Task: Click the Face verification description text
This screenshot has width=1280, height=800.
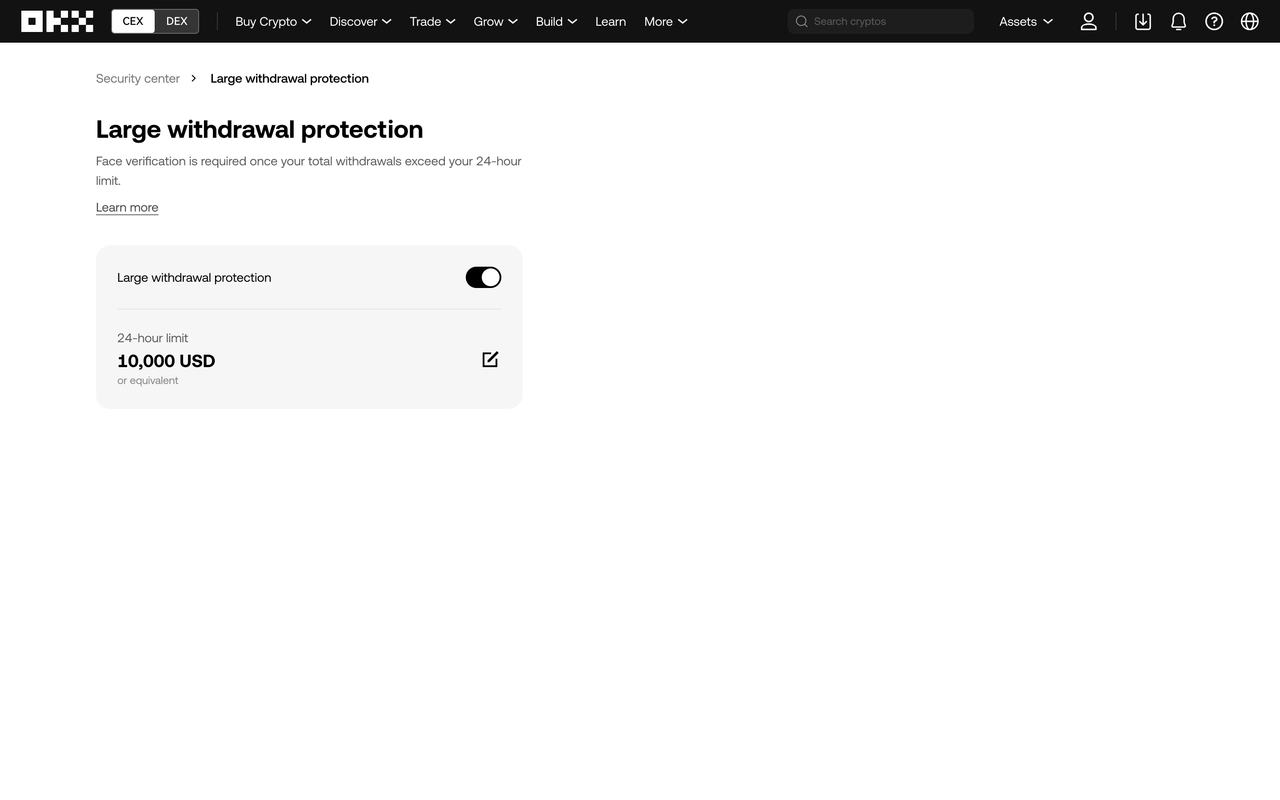Action: pyautogui.click(x=309, y=171)
